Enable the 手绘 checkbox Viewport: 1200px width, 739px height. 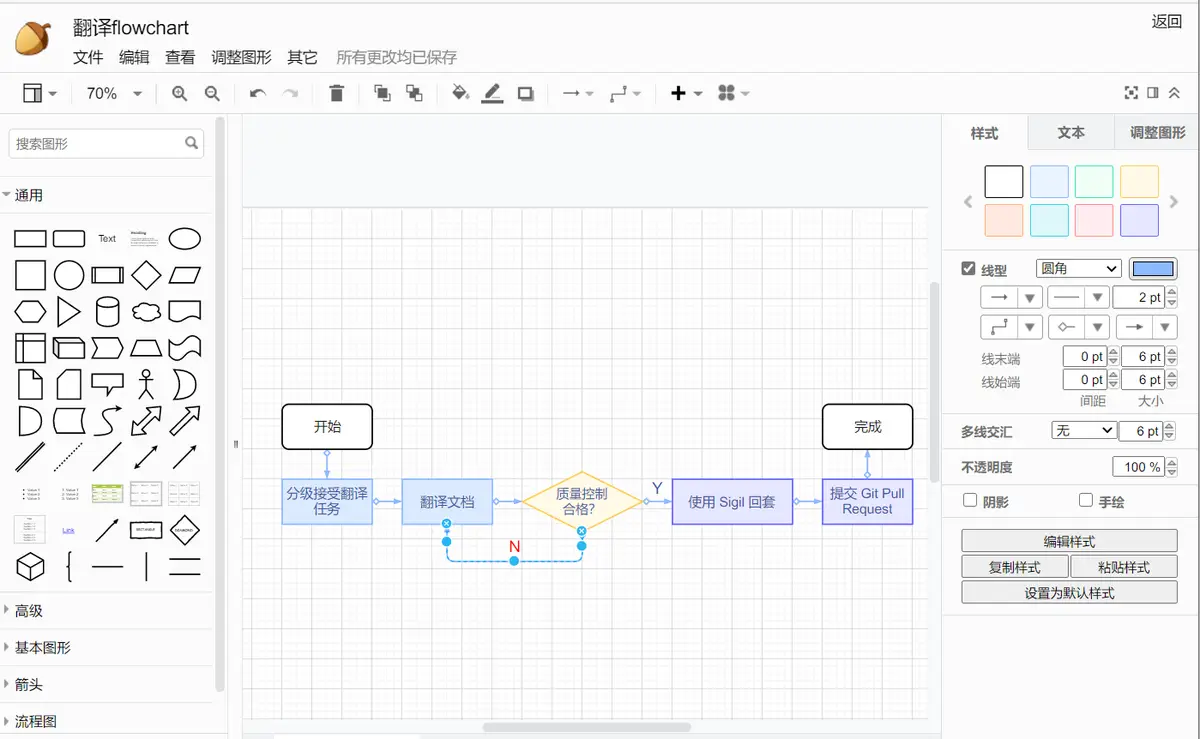pos(1085,500)
